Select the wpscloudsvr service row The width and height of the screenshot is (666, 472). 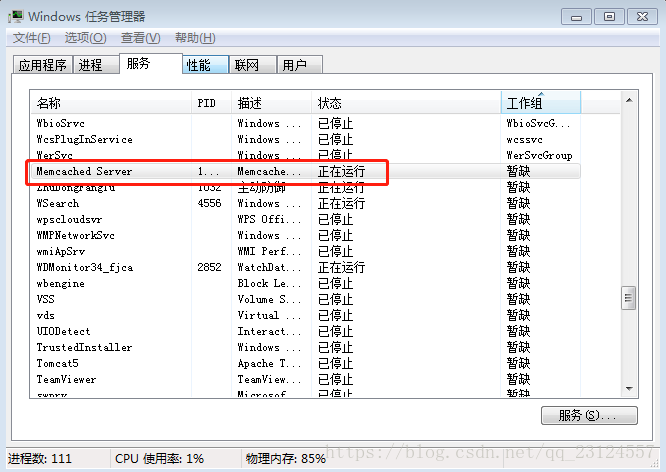(x=305, y=219)
